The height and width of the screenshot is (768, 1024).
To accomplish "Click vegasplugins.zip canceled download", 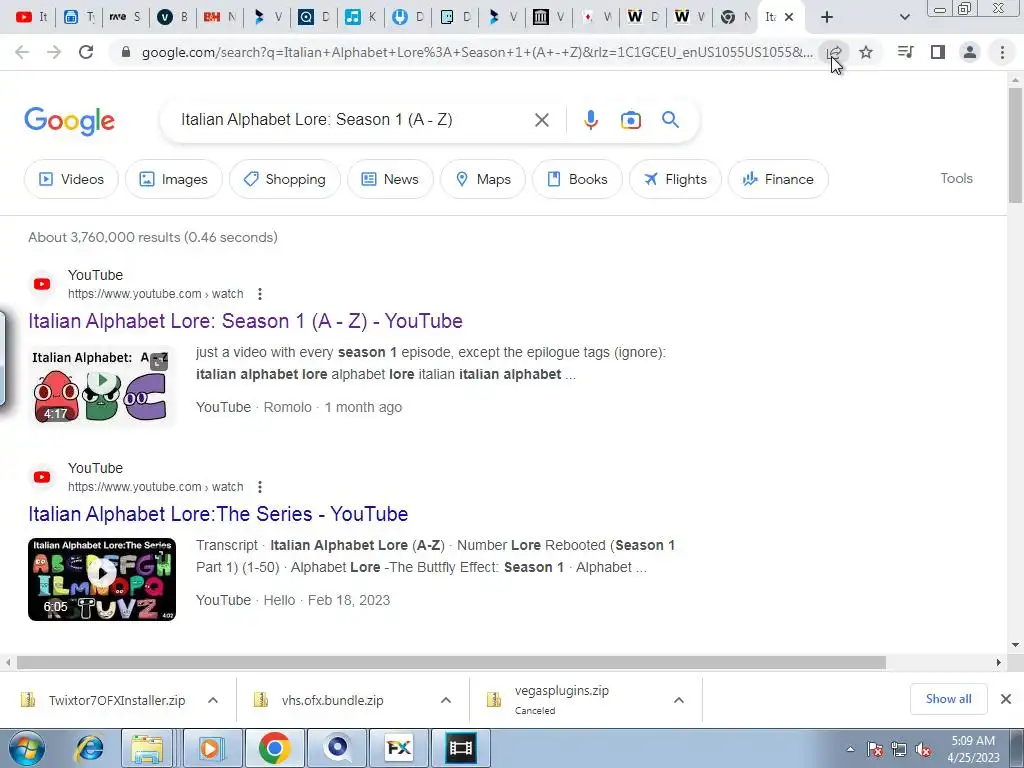I will pyautogui.click(x=549, y=699).
